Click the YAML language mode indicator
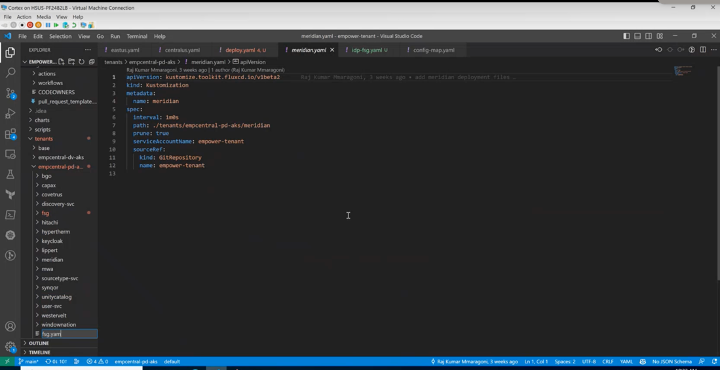 point(626,362)
